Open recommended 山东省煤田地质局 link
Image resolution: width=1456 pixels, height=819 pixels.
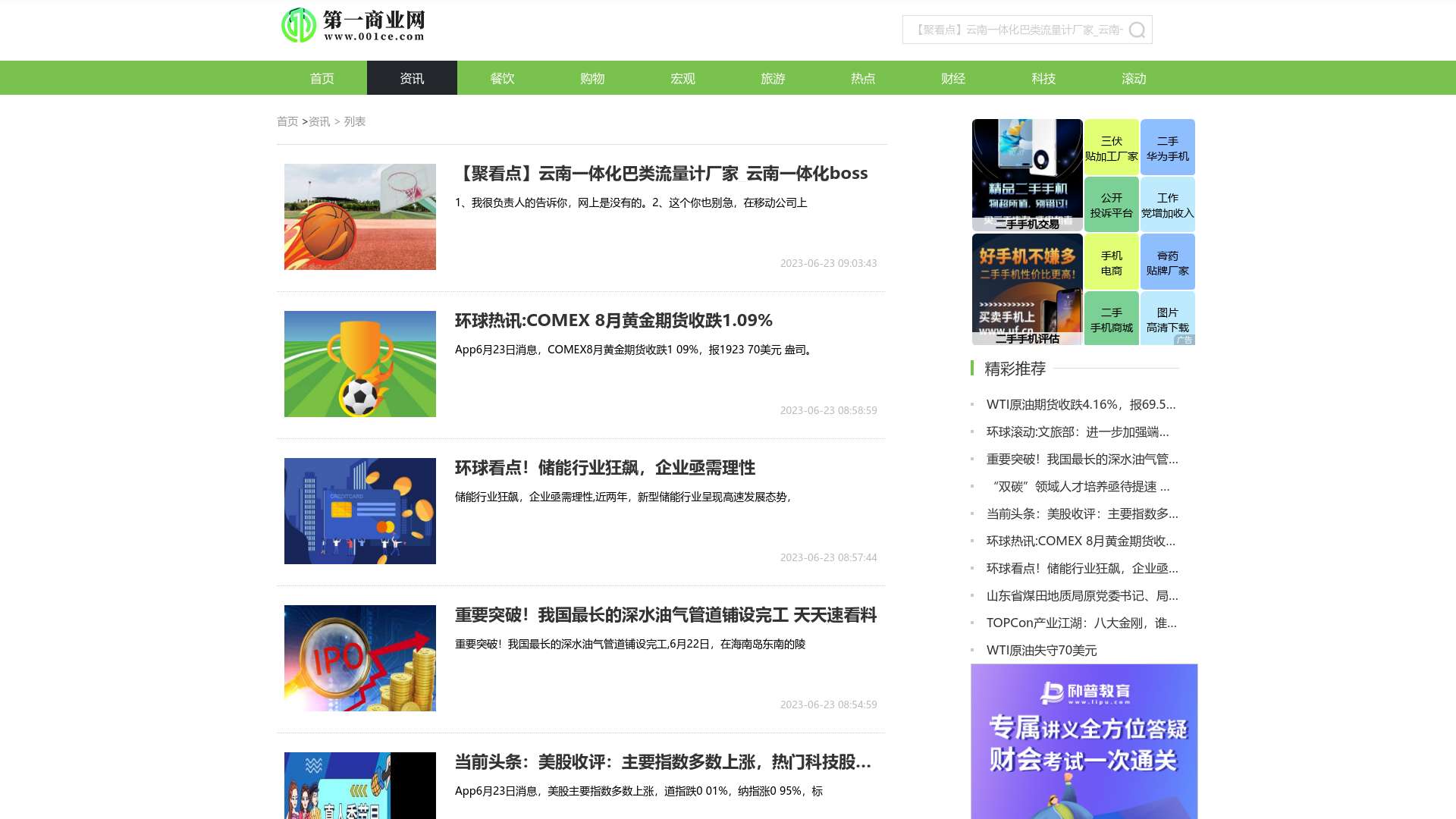pos(1082,595)
